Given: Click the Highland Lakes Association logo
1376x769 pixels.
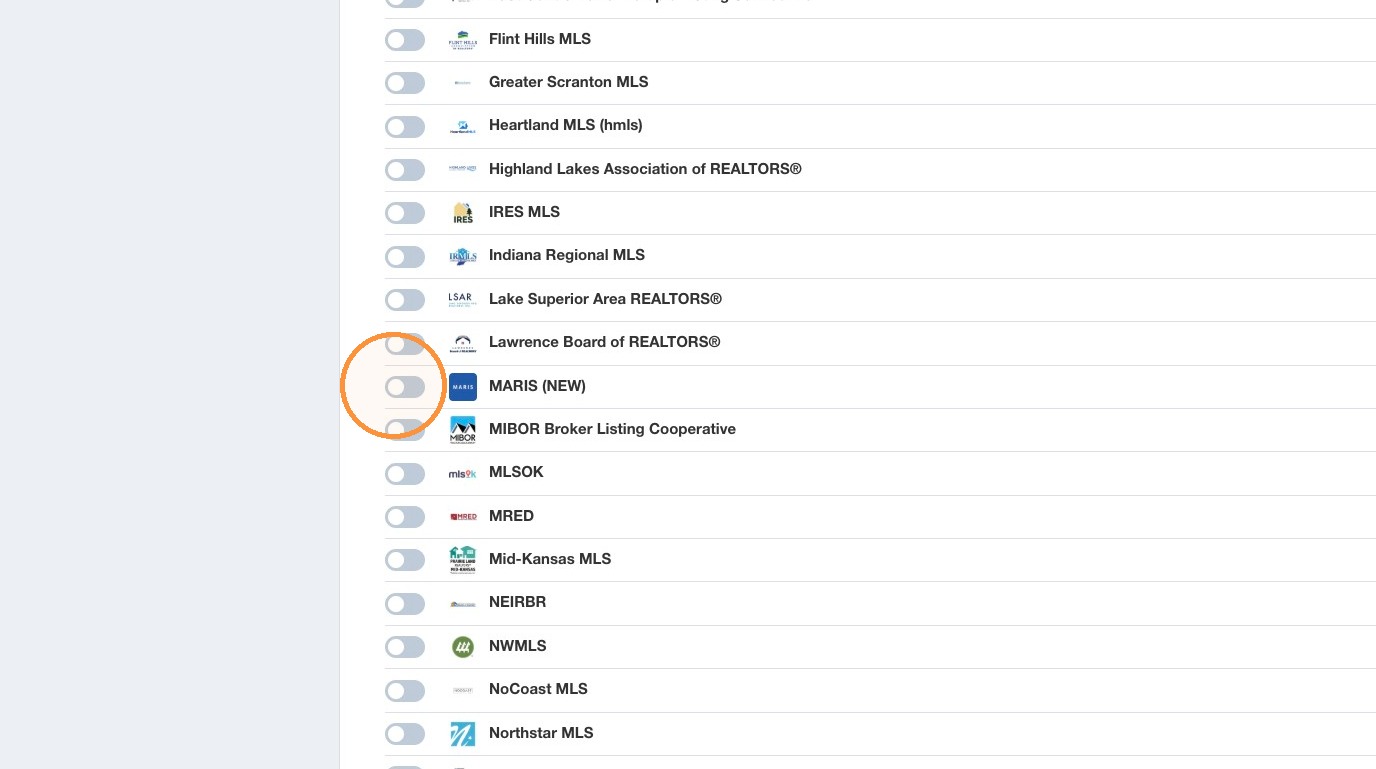Looking at the screenshot, I should (x=463, y=170).
